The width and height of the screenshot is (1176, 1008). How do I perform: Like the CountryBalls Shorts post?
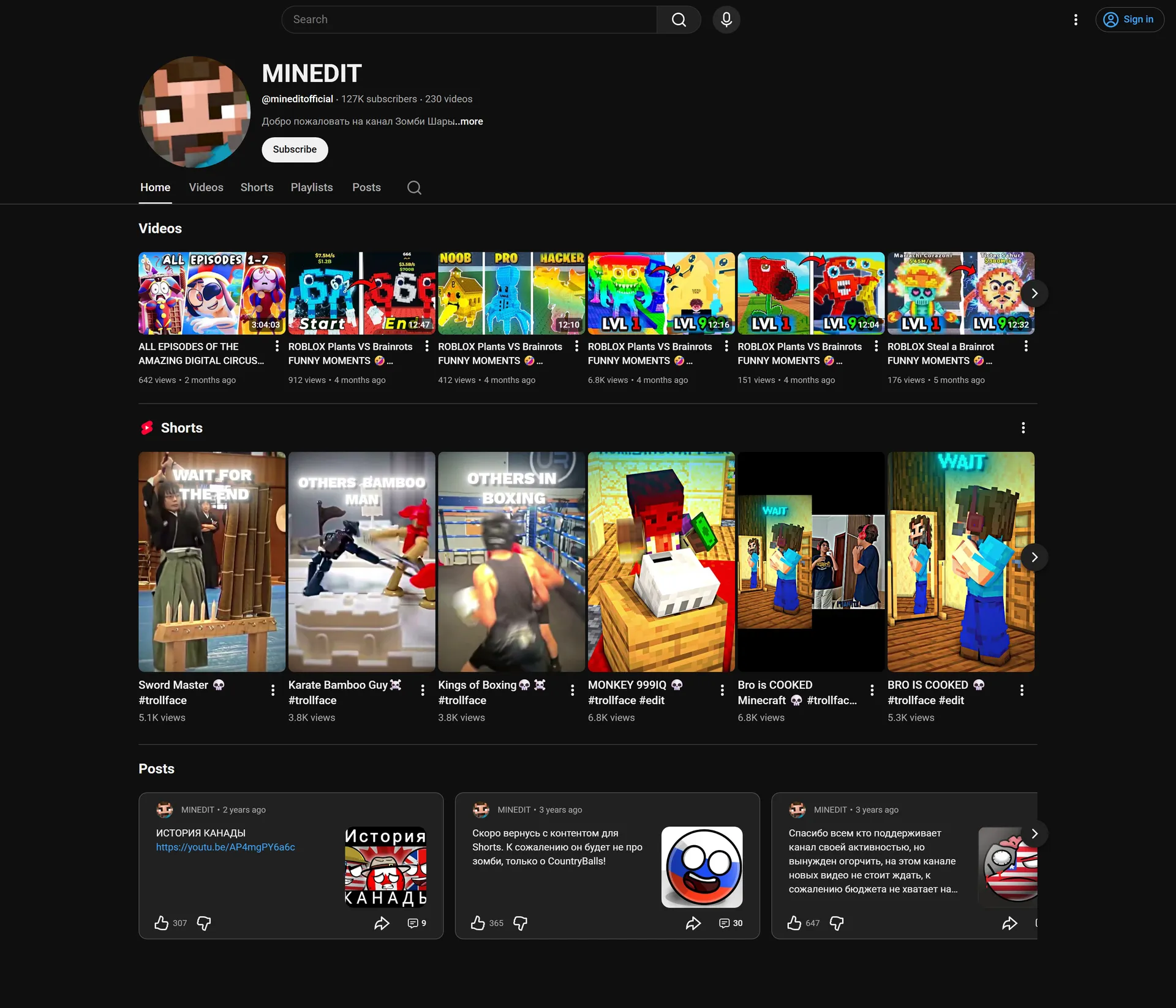tap(478, 923)
